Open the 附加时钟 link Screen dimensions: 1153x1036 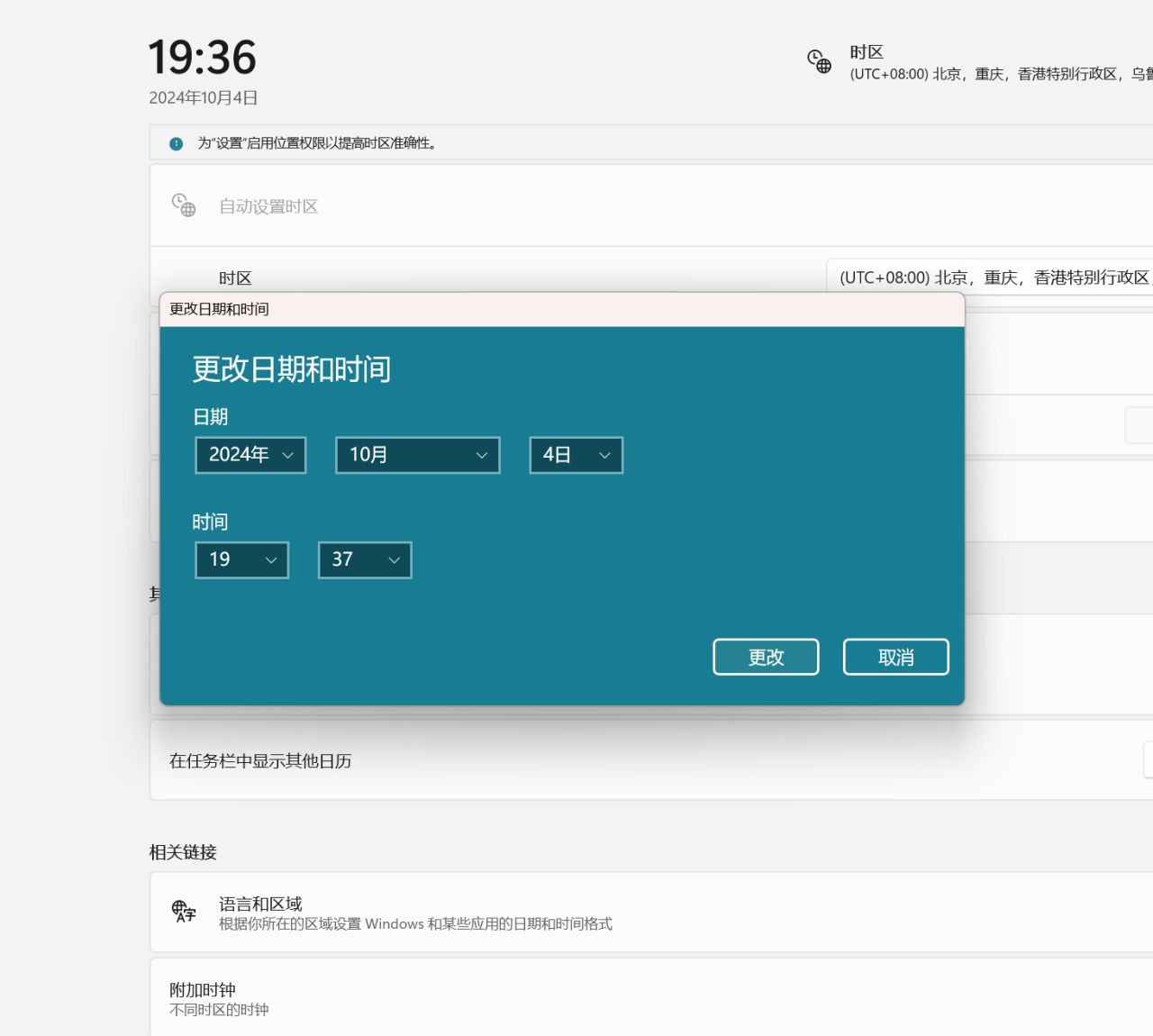point(651,997)
